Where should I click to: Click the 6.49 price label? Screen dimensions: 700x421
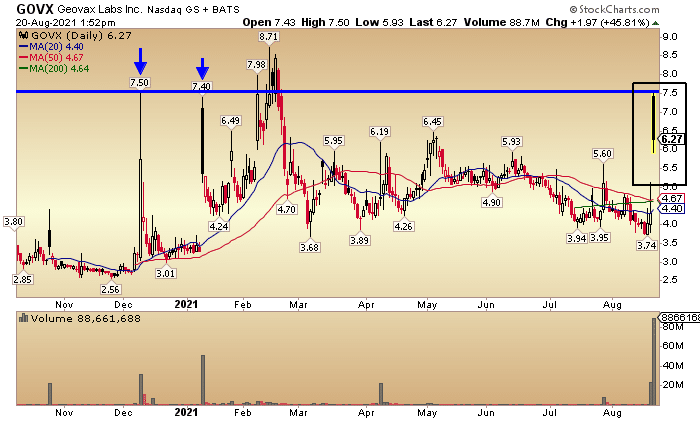click(230, 121)
